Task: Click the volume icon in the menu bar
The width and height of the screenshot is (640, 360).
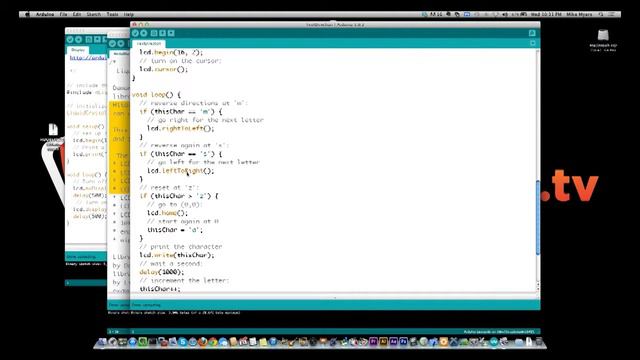Action: click(x=505, y=14)
